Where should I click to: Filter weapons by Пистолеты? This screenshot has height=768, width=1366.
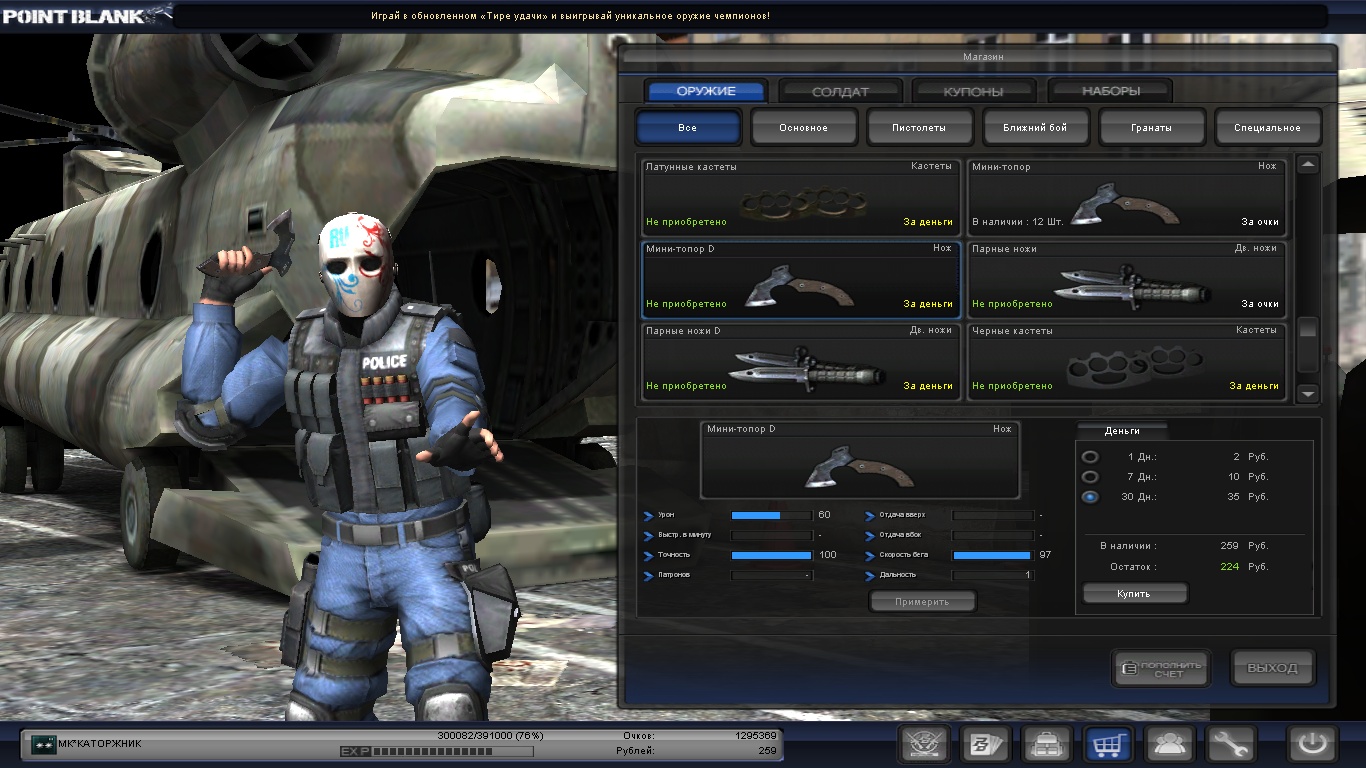tap(920, 128)
